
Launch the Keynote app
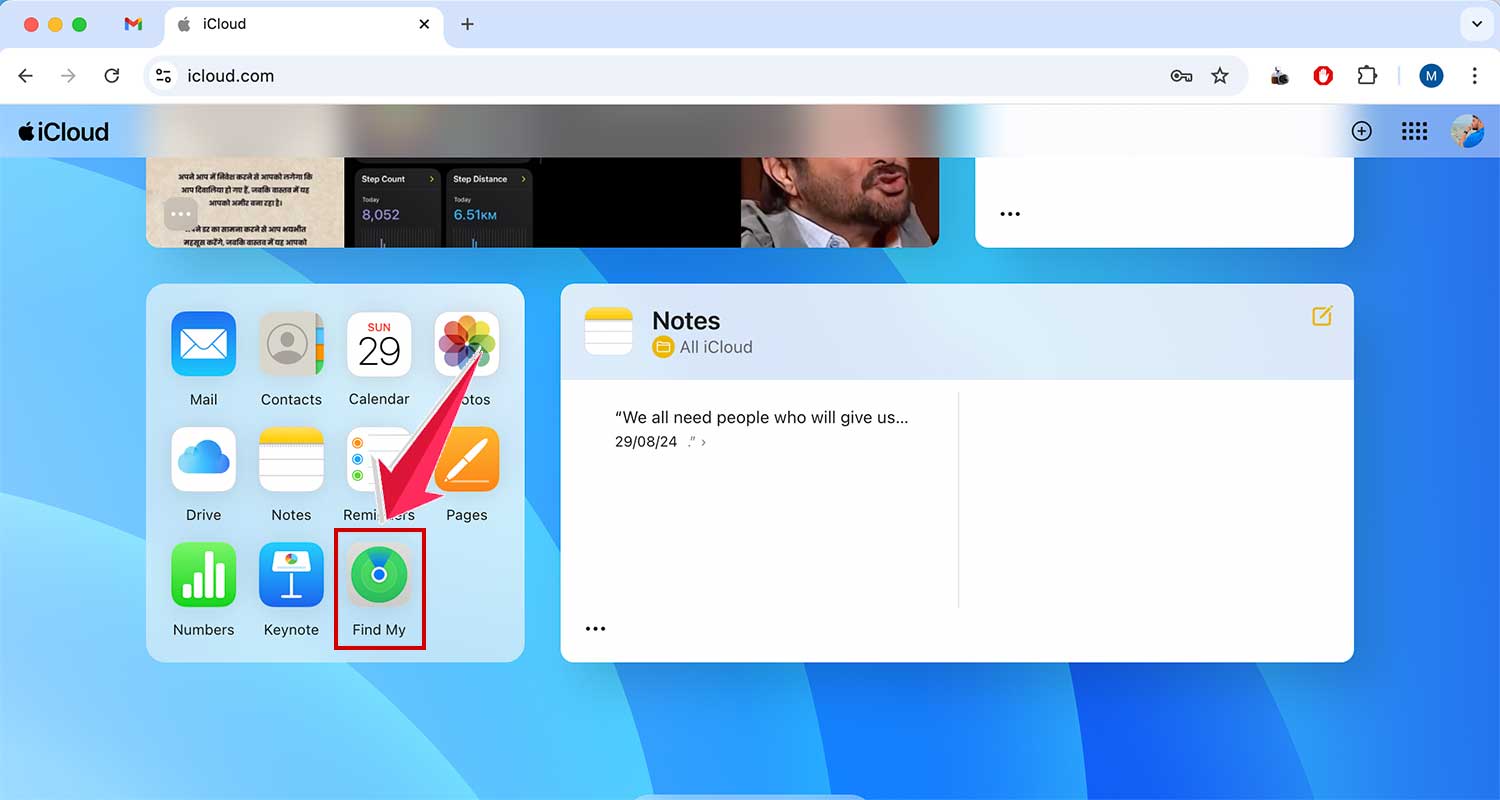[x=291, y=575]
